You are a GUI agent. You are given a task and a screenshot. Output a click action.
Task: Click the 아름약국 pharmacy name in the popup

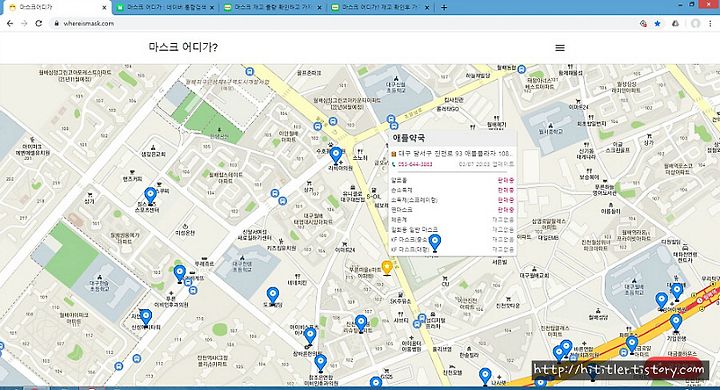pos(409,137)
